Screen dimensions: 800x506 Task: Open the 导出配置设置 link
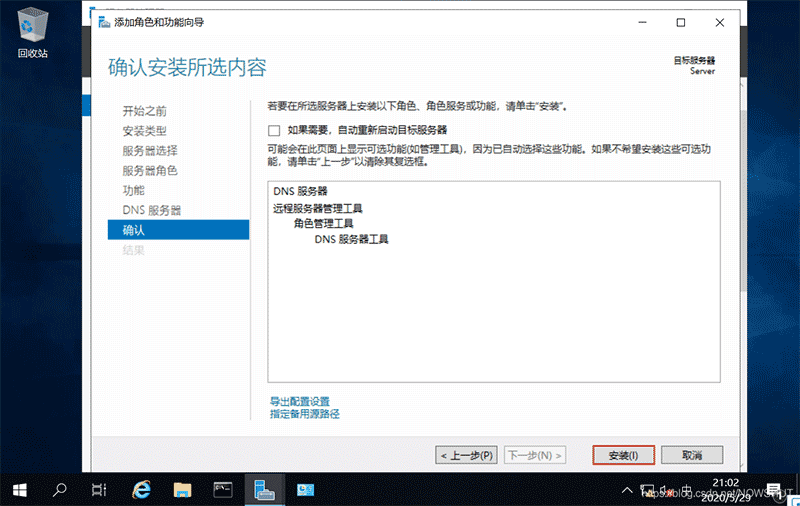(x=299, y=401)
